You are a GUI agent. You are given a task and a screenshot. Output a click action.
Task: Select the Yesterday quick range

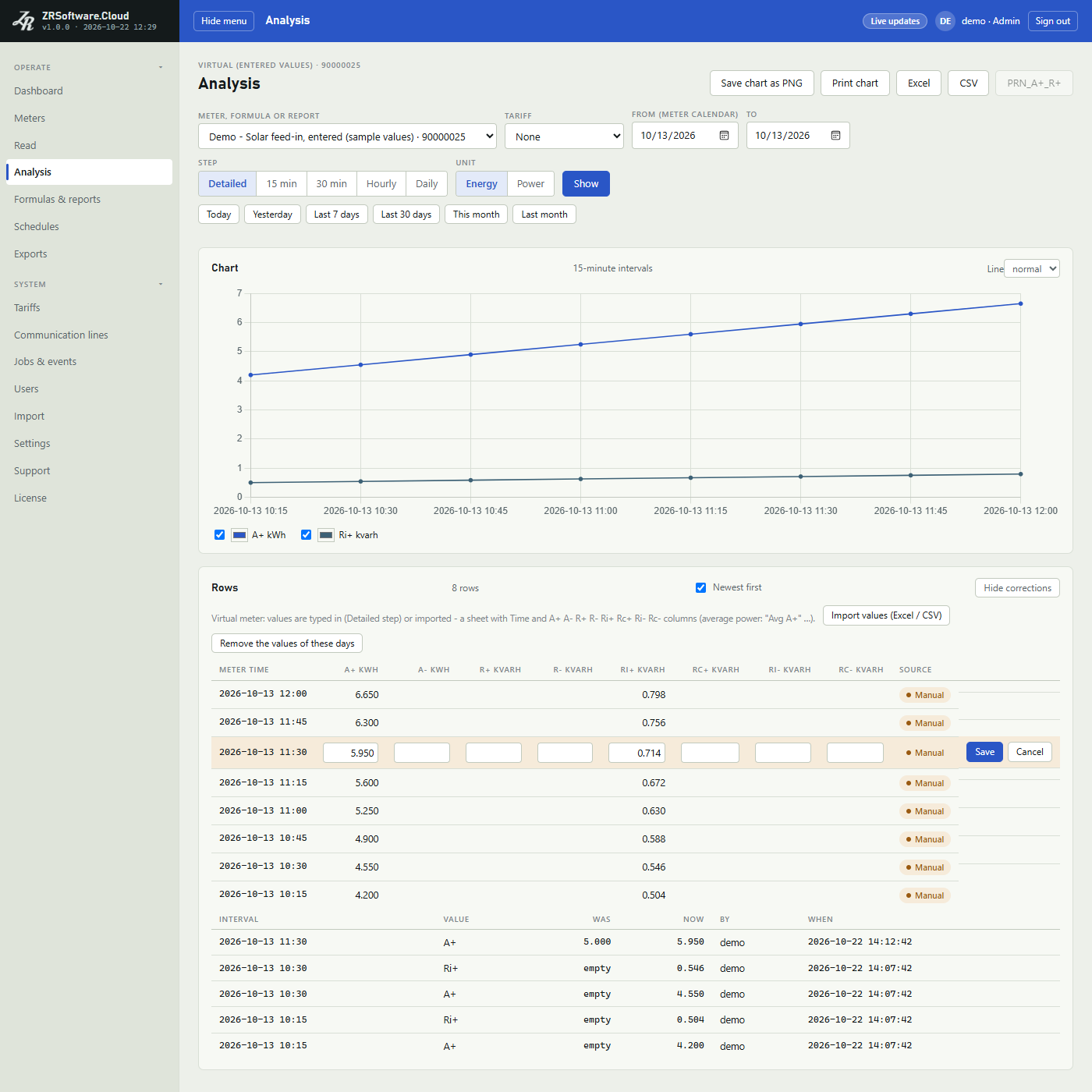[x=272, y=214]
